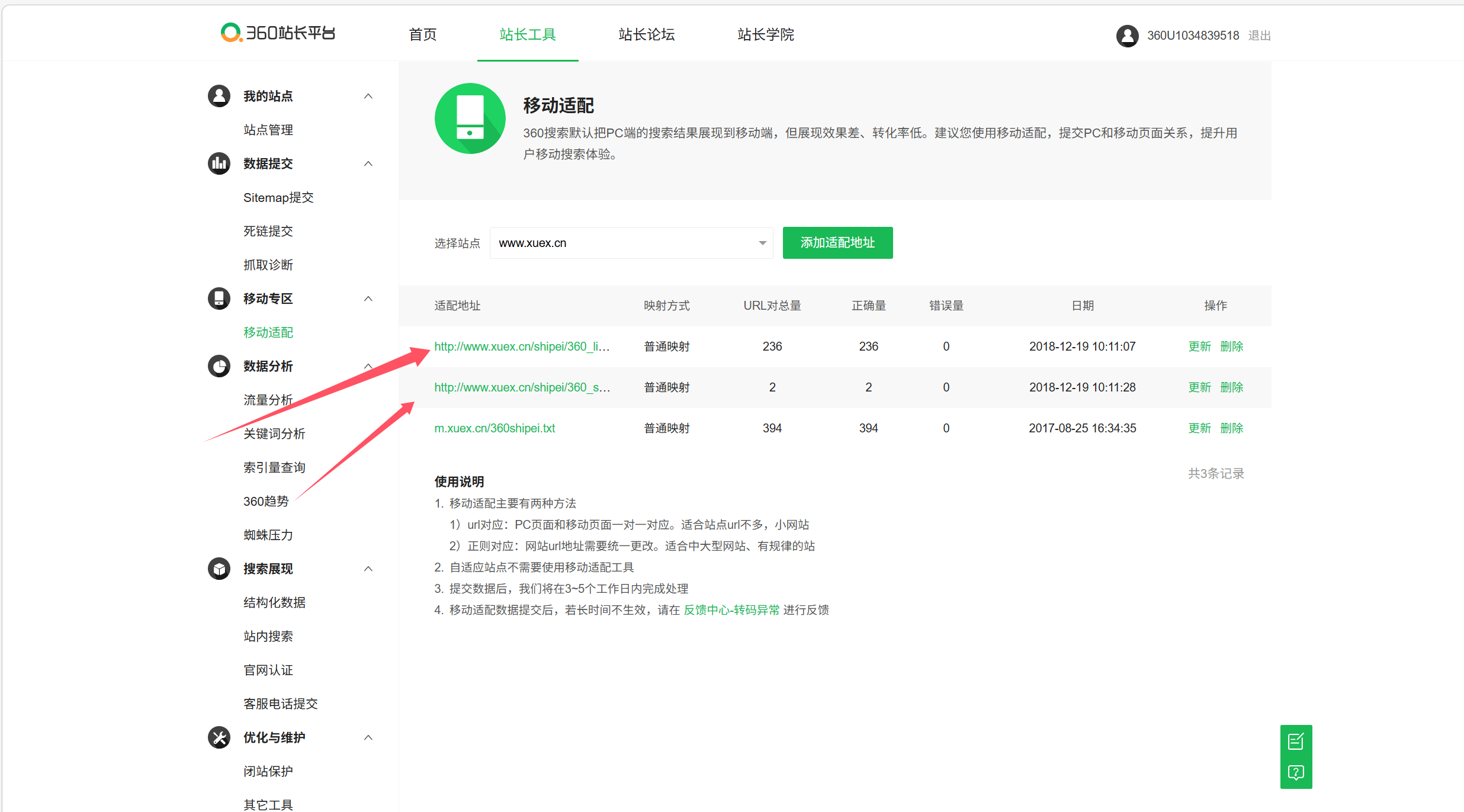The height and width of the screenshot is (812, 1464).
Task: Open 蜘蛛压力 in sidebar
Action: tap(268, 535)
